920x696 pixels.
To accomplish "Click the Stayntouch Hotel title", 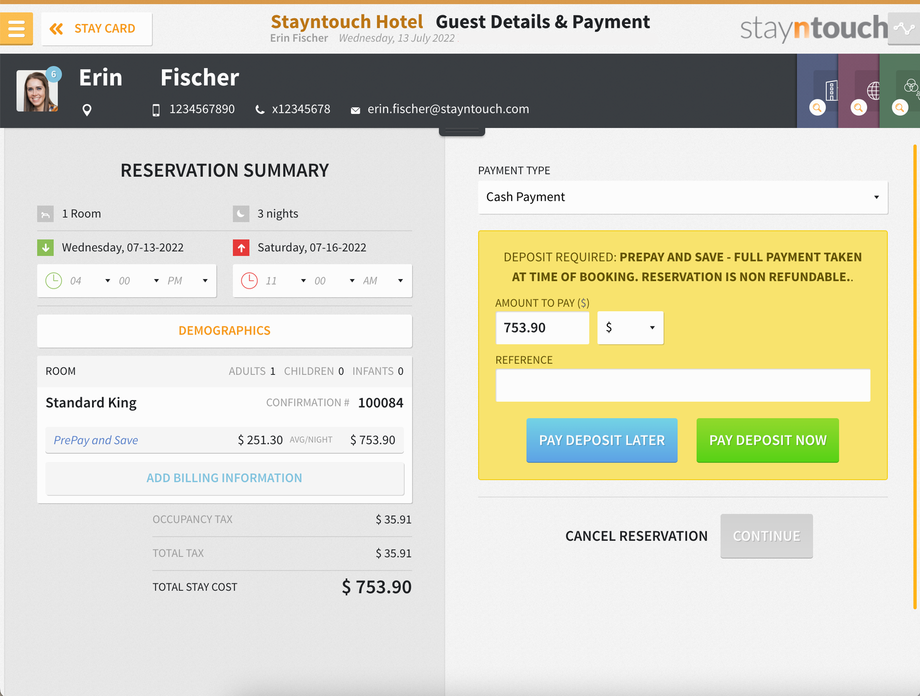I will click(x=346, y=22).
